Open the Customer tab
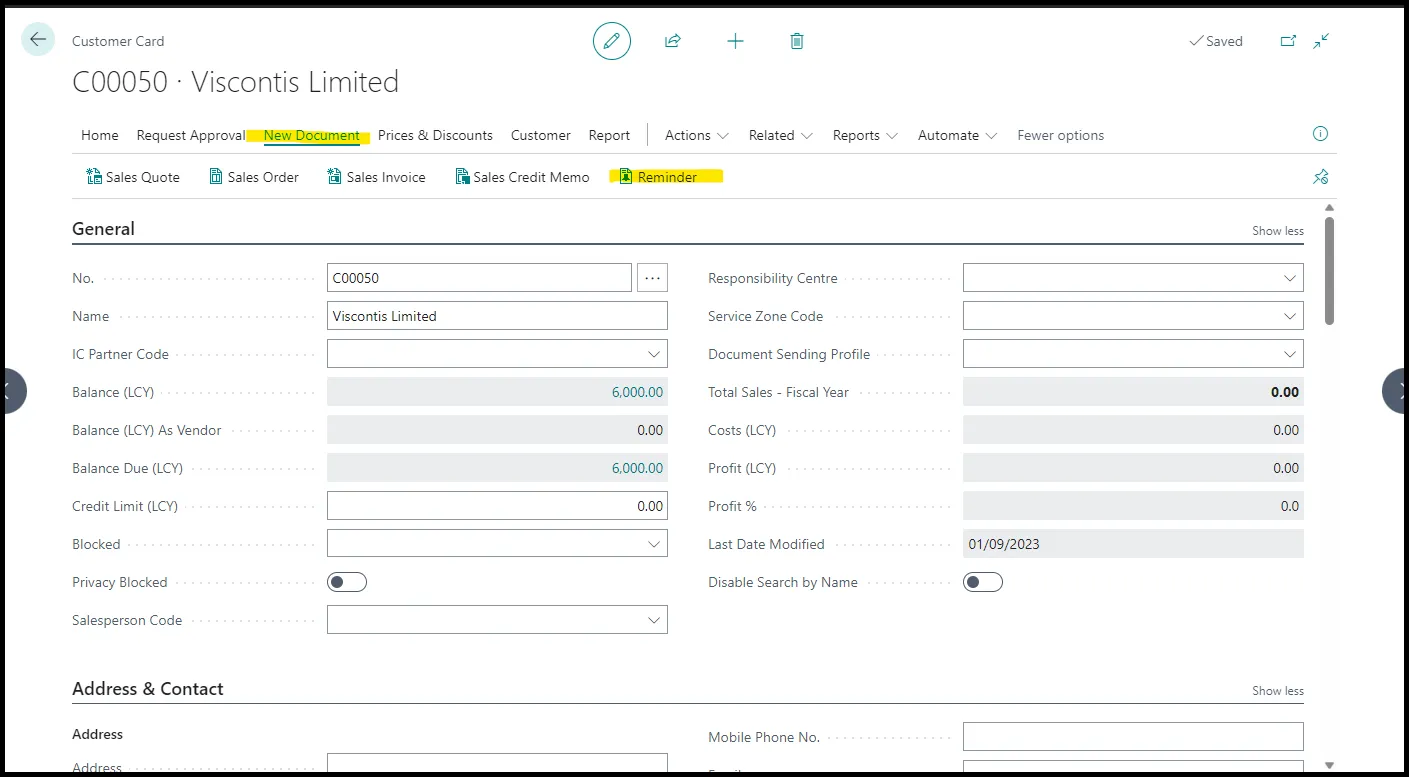Viewport: 1409px width, 777px height. 541,135
